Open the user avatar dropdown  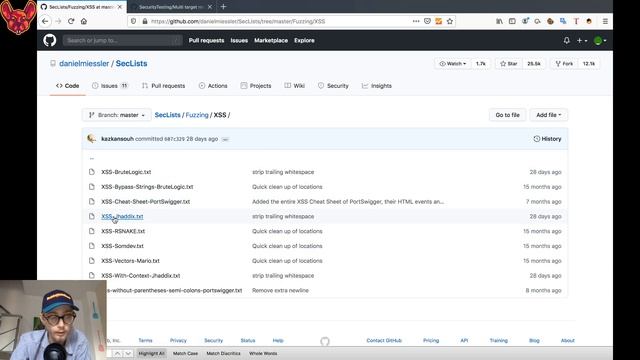600,40
